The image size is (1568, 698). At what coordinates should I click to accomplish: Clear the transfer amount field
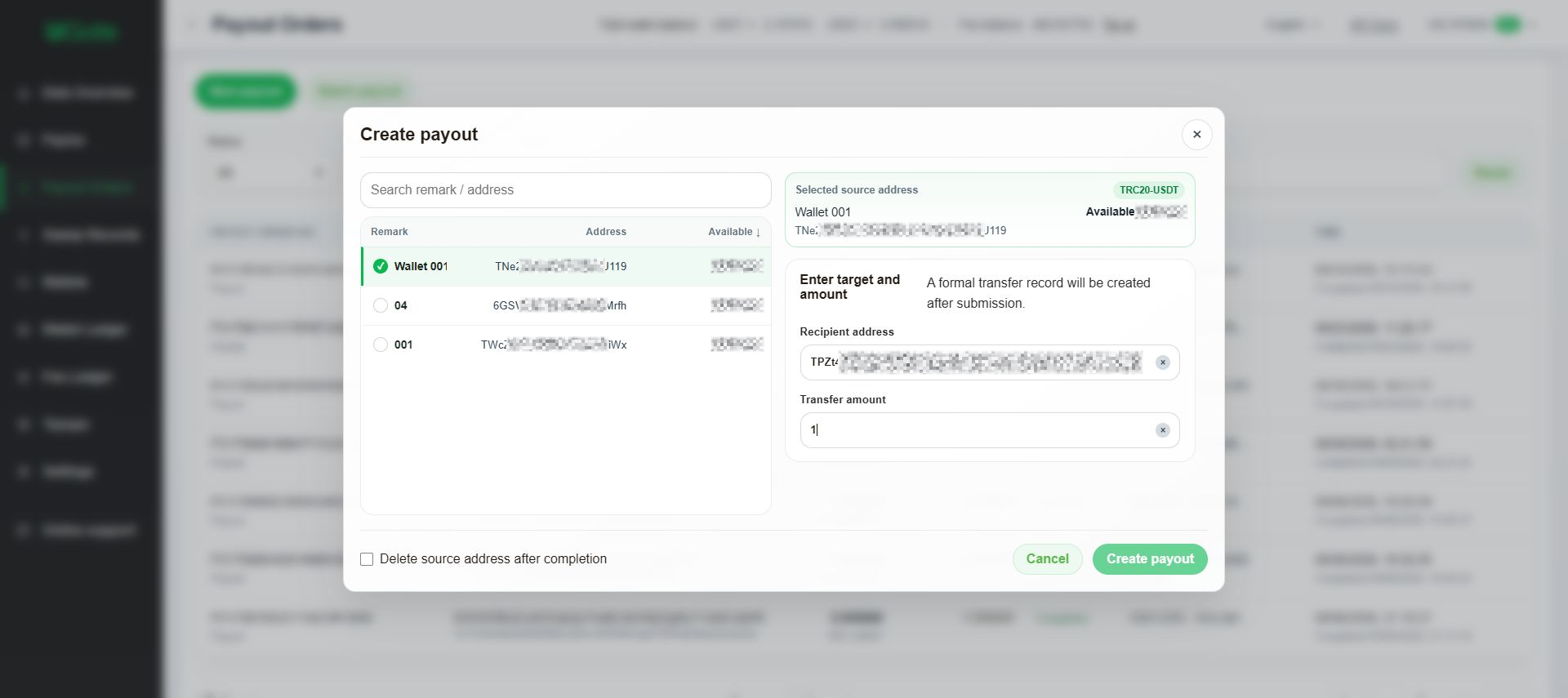pos(1163,430)
